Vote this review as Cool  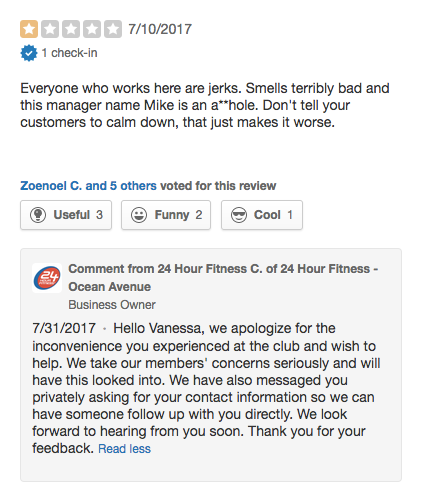click(x=262, y=215)
